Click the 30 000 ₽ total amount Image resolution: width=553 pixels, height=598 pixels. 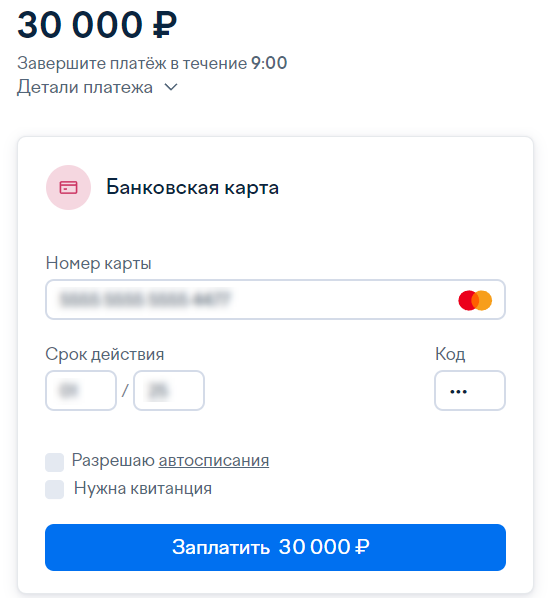click(97, 25)
